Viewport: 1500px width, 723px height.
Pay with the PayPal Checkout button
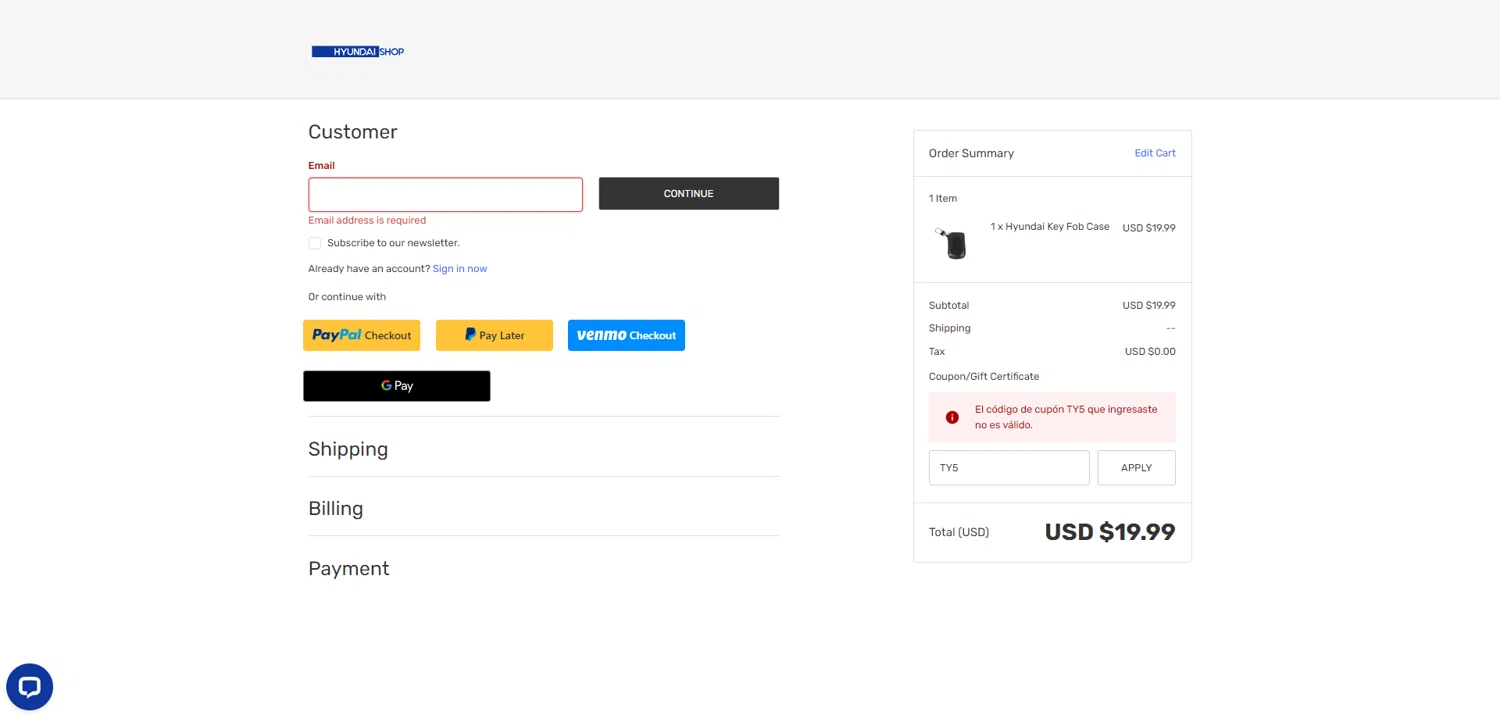[x=362, y=335]
